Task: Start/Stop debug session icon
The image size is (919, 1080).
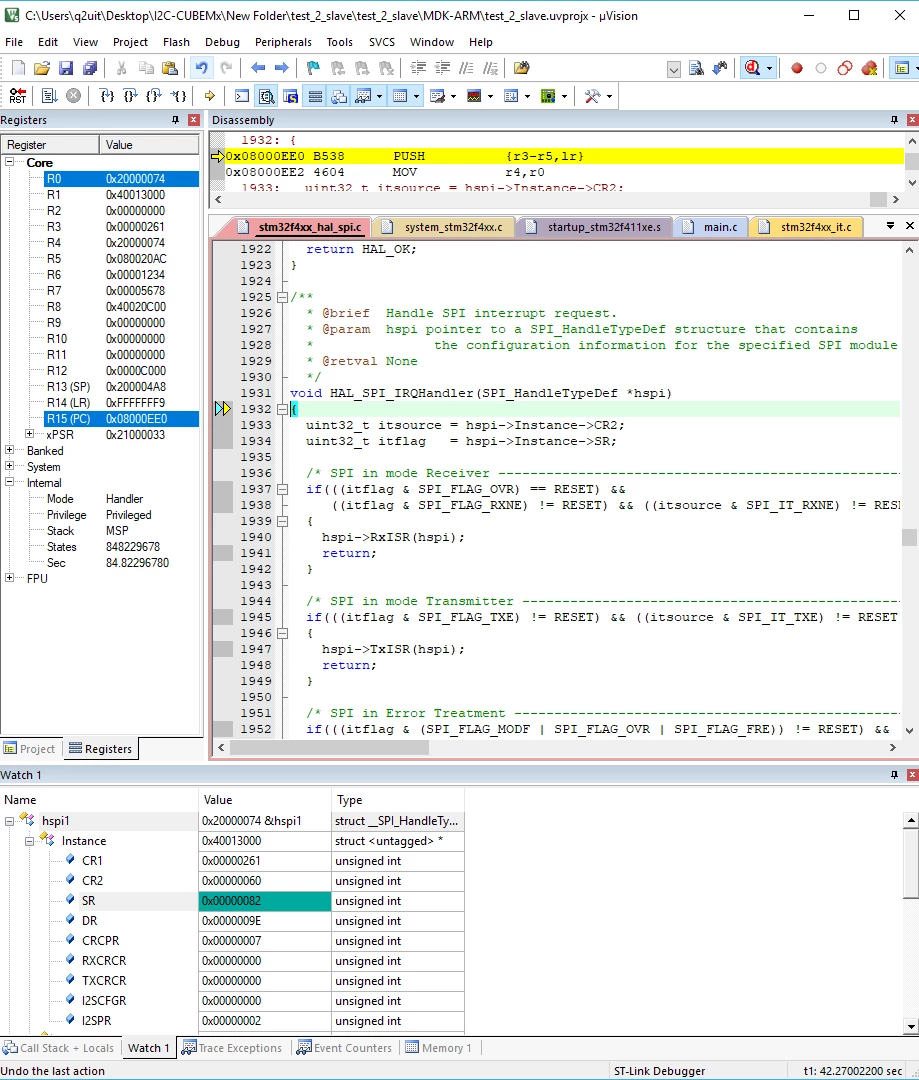Action: pos(752,68)
